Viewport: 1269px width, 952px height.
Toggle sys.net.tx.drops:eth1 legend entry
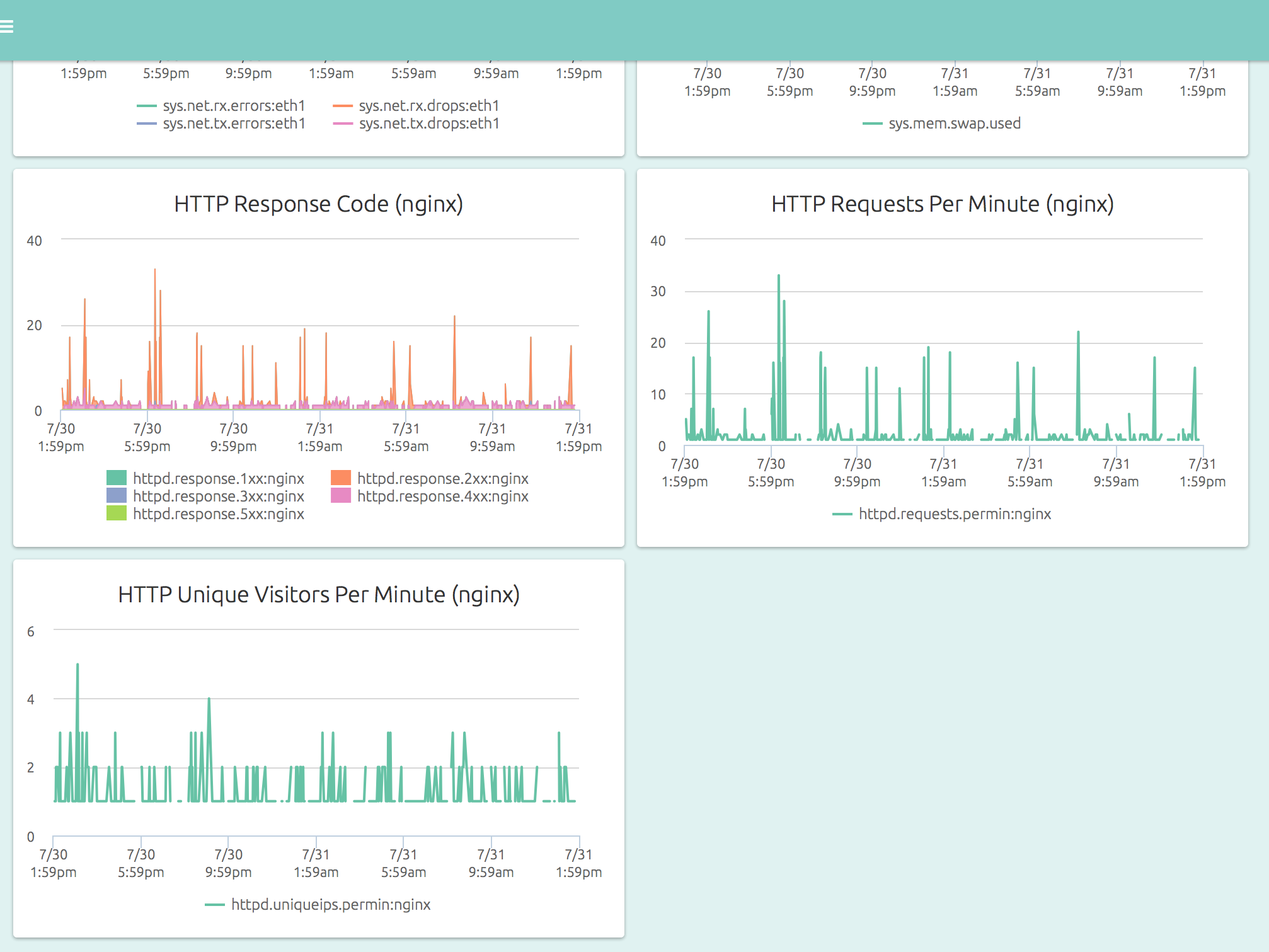point(428,123)
